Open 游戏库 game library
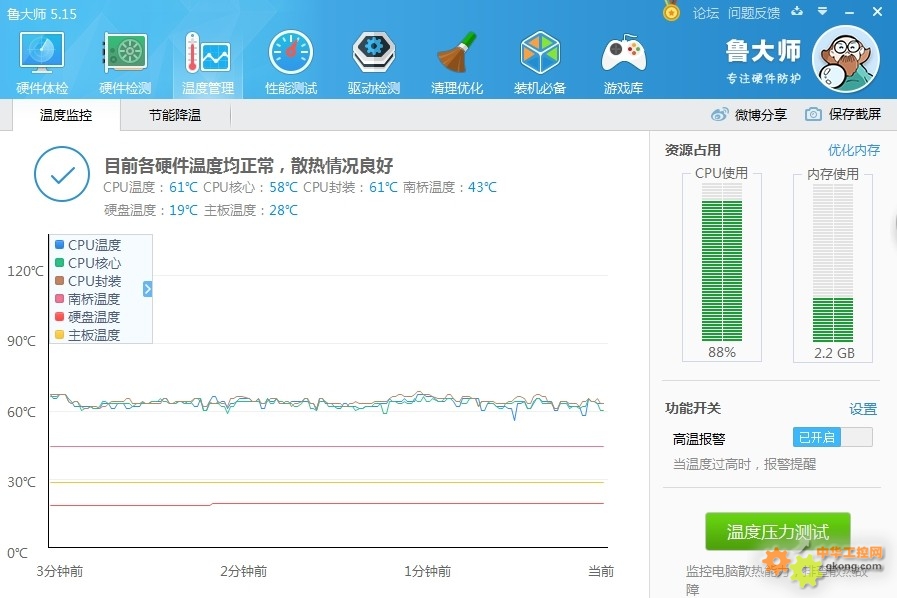 pos(623,62)
